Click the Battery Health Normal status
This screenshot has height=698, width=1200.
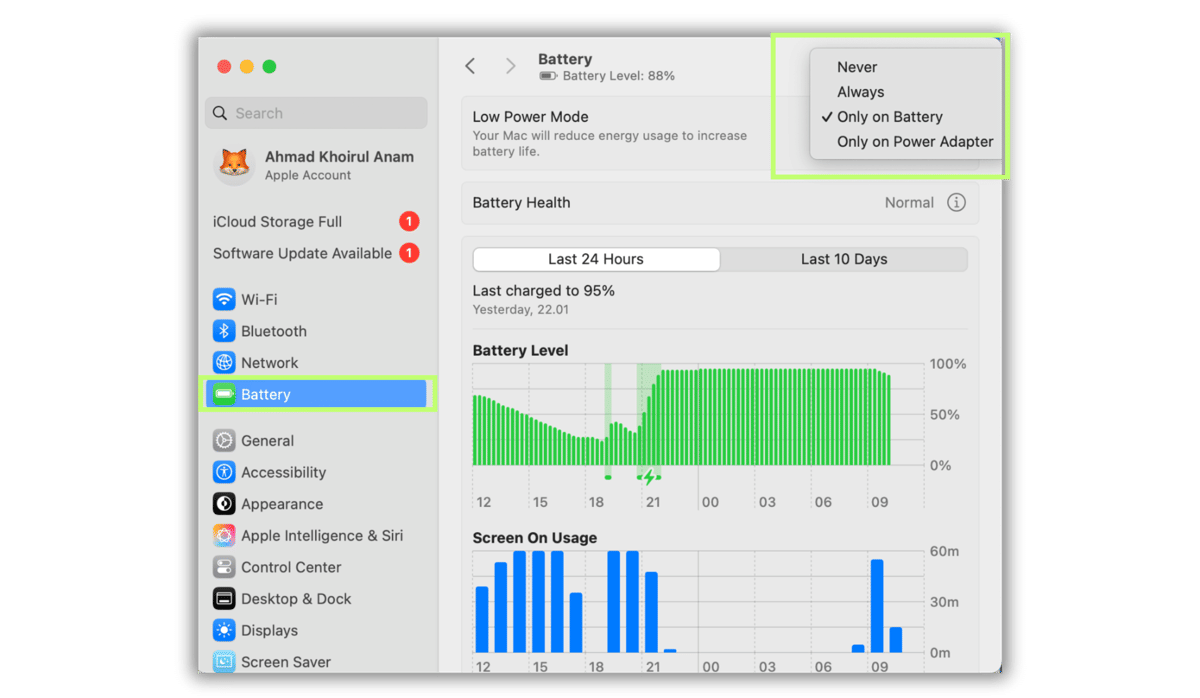point(909,203)
